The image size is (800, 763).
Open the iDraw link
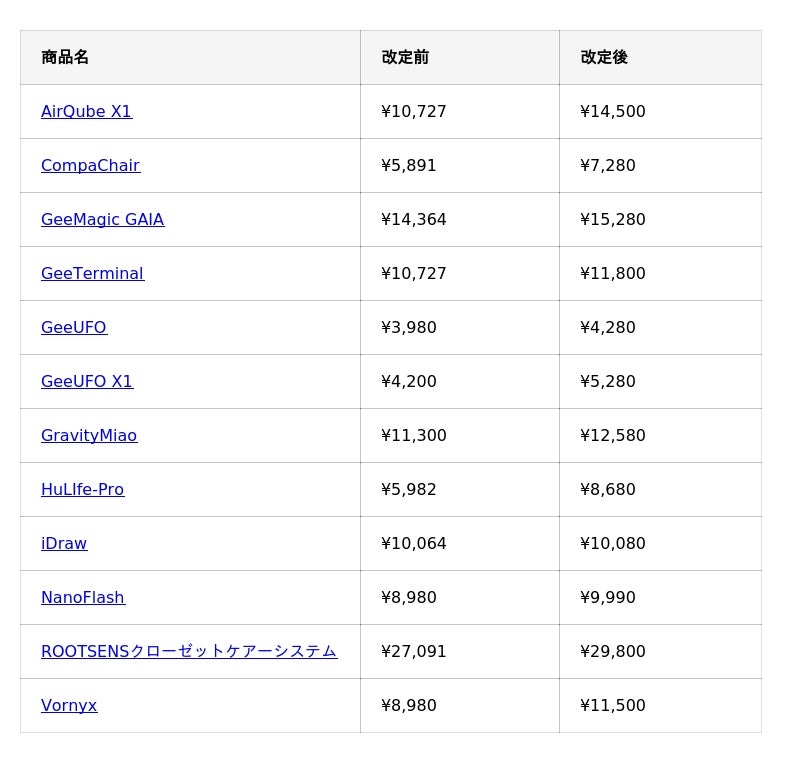64,543
